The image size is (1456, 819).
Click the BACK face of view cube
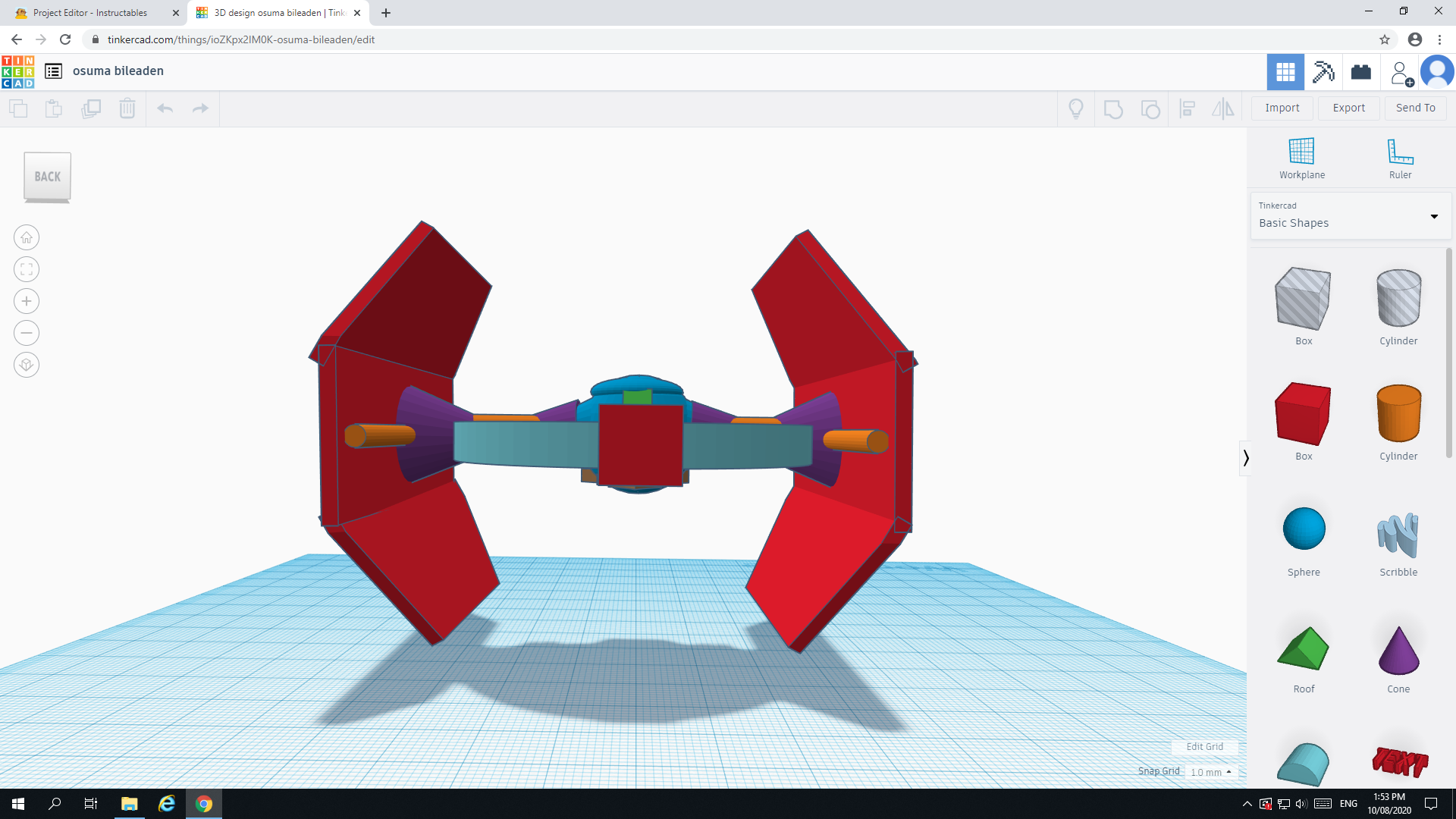pyautogui.click(x=47, y=177)
